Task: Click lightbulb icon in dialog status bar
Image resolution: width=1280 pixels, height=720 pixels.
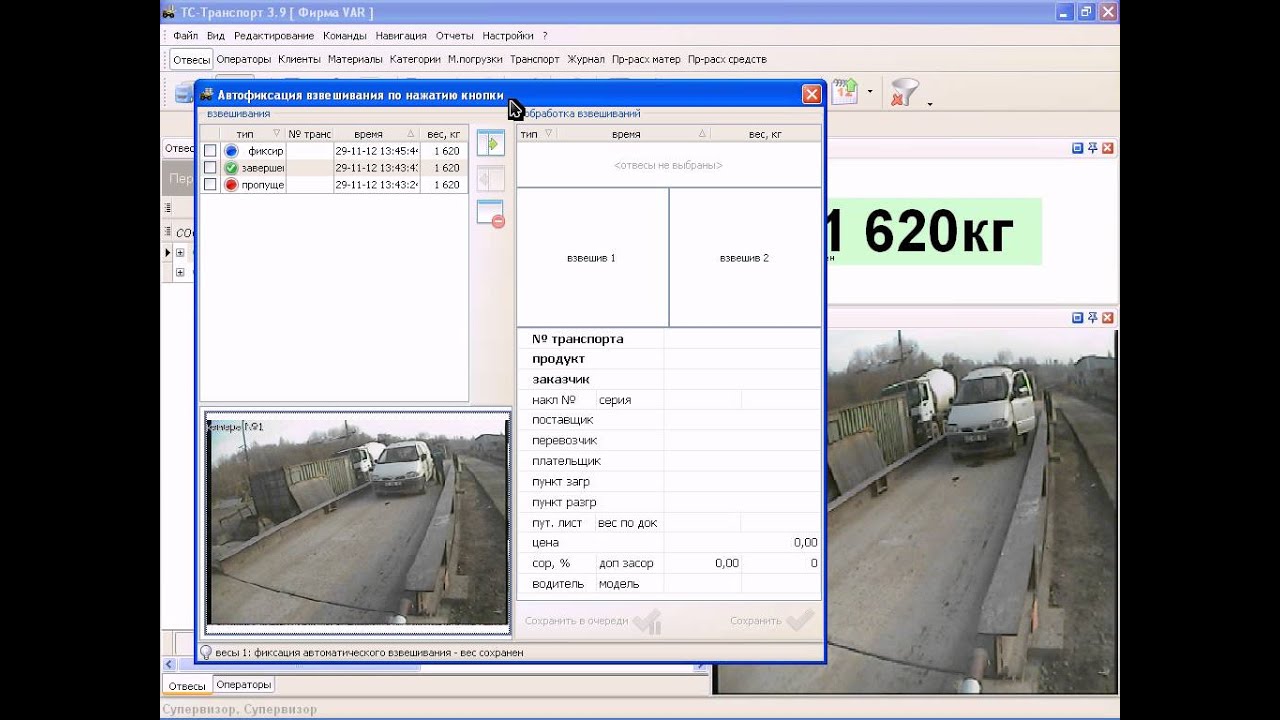Action: click(x=206, y=652)
